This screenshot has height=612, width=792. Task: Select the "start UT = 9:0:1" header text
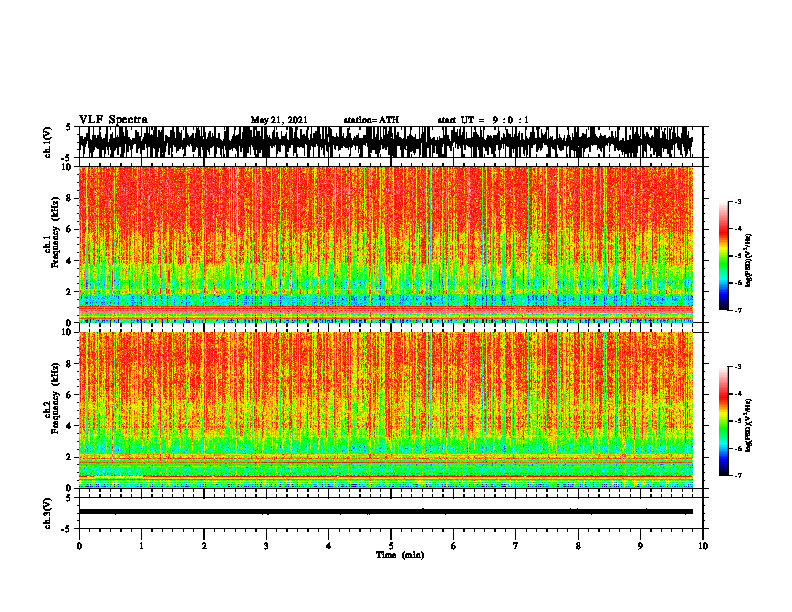(x=483, y=120)
